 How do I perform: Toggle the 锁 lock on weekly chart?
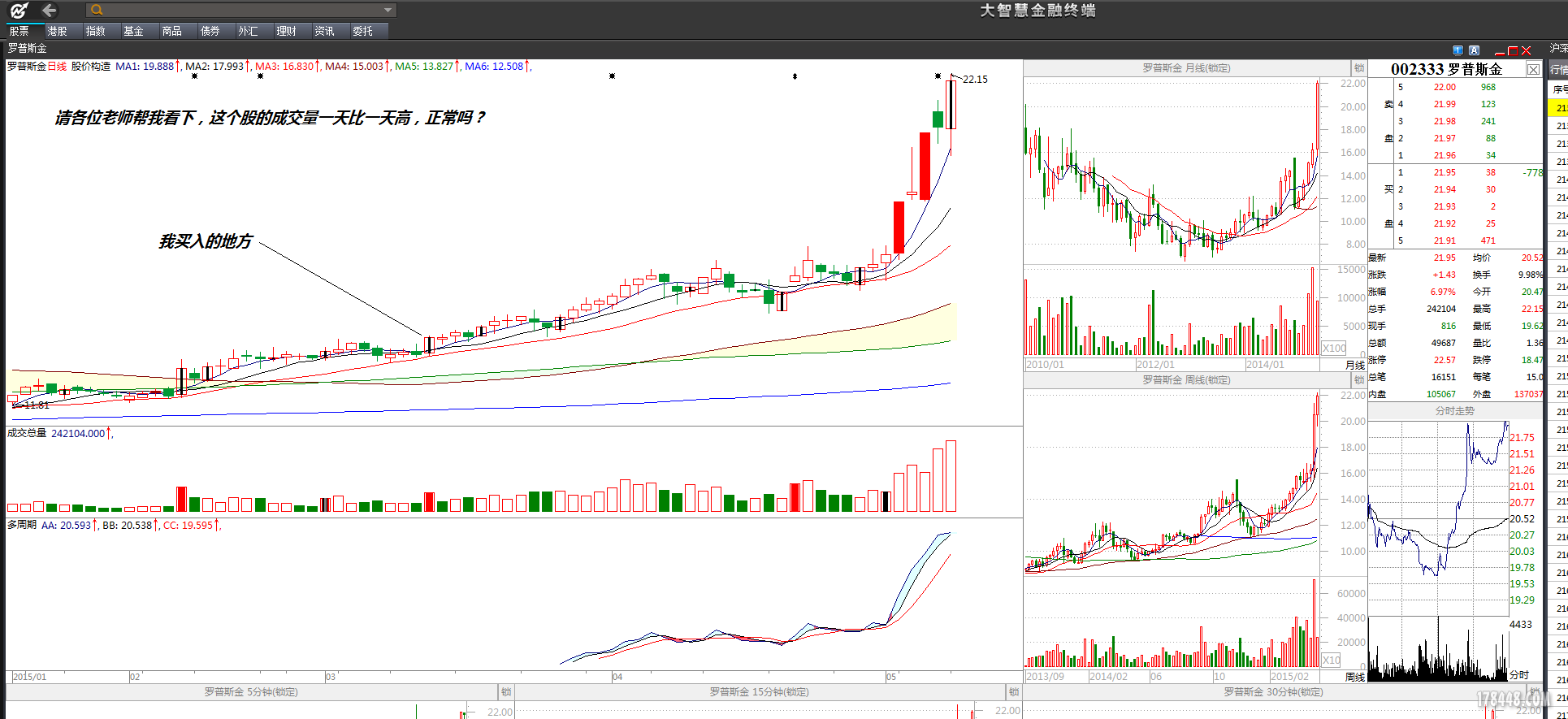pos(1359,380)
